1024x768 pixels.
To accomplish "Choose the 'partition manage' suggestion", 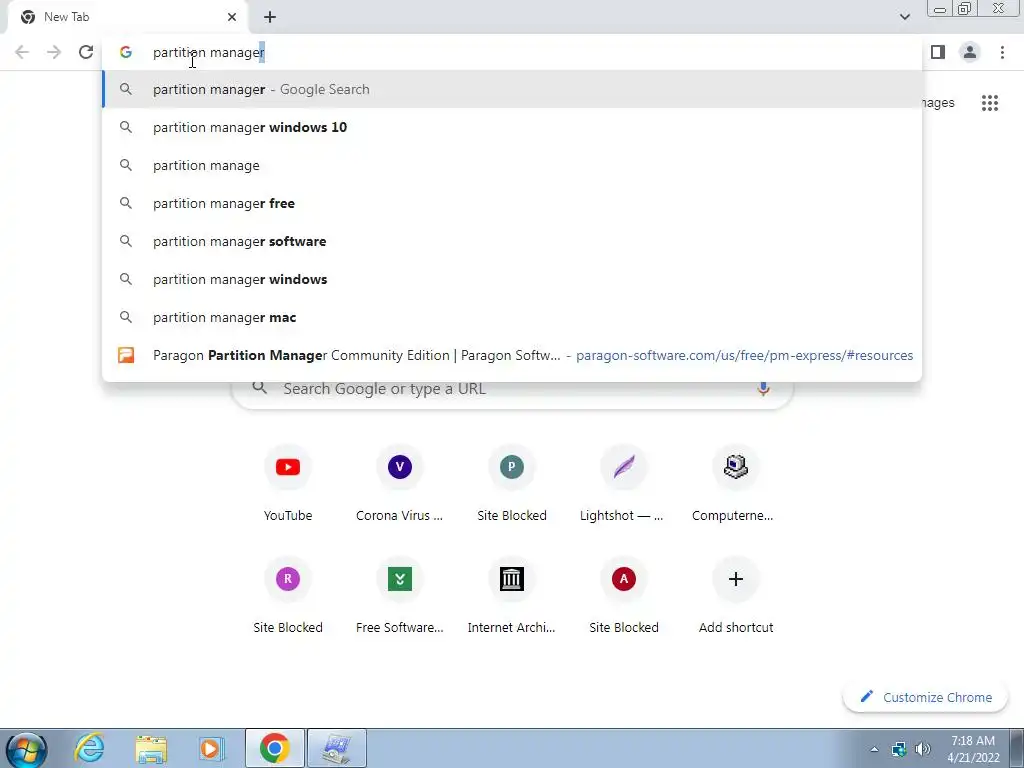I will click(512, 165).
